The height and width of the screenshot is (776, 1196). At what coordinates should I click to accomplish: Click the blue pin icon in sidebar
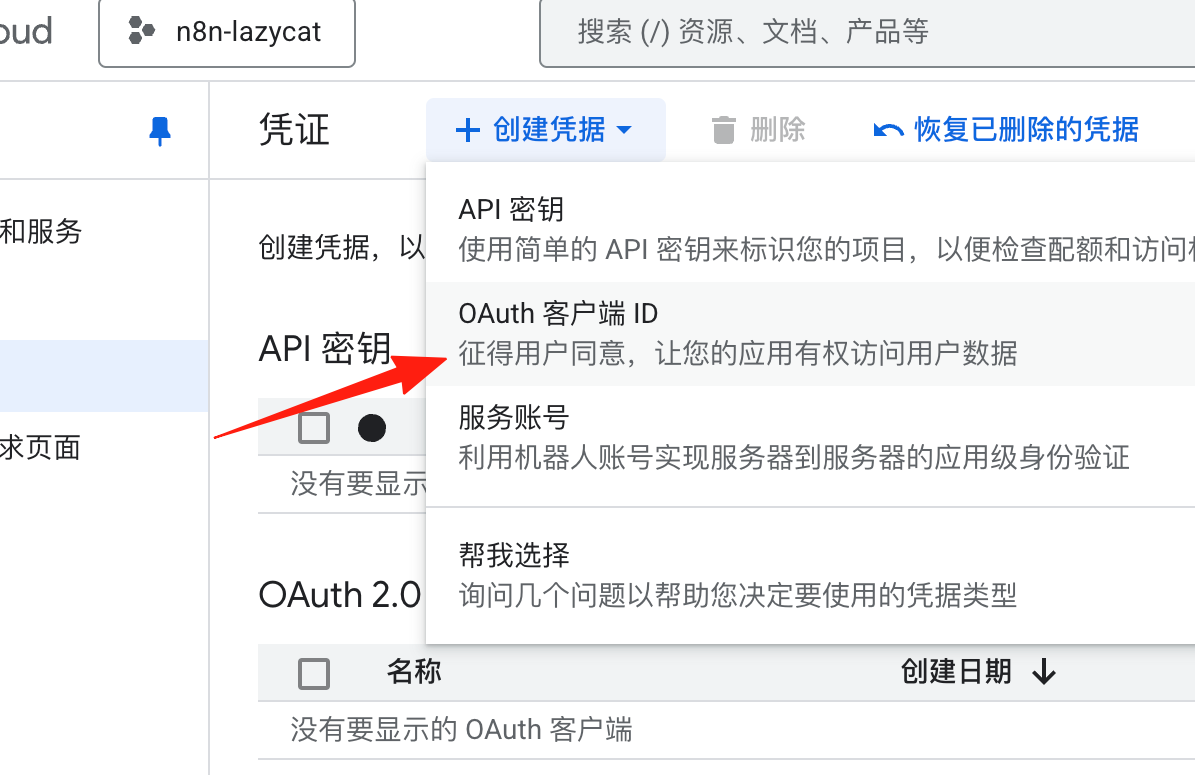pos(159,131)
